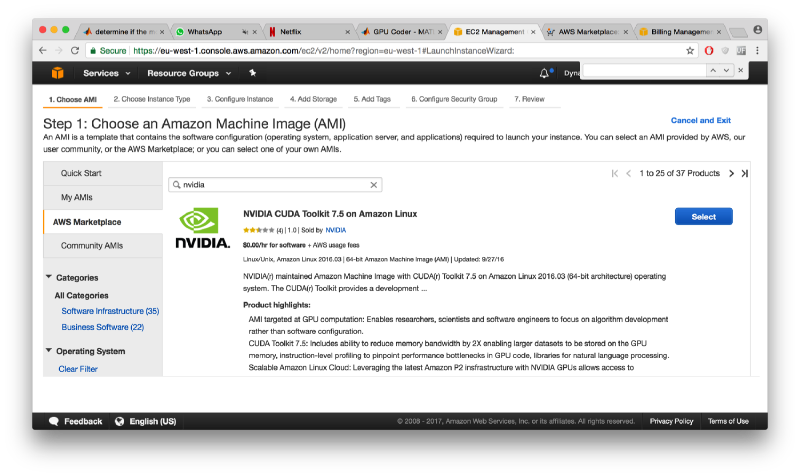
Task: Click the nvidia search input field
Action: [275, 185]
